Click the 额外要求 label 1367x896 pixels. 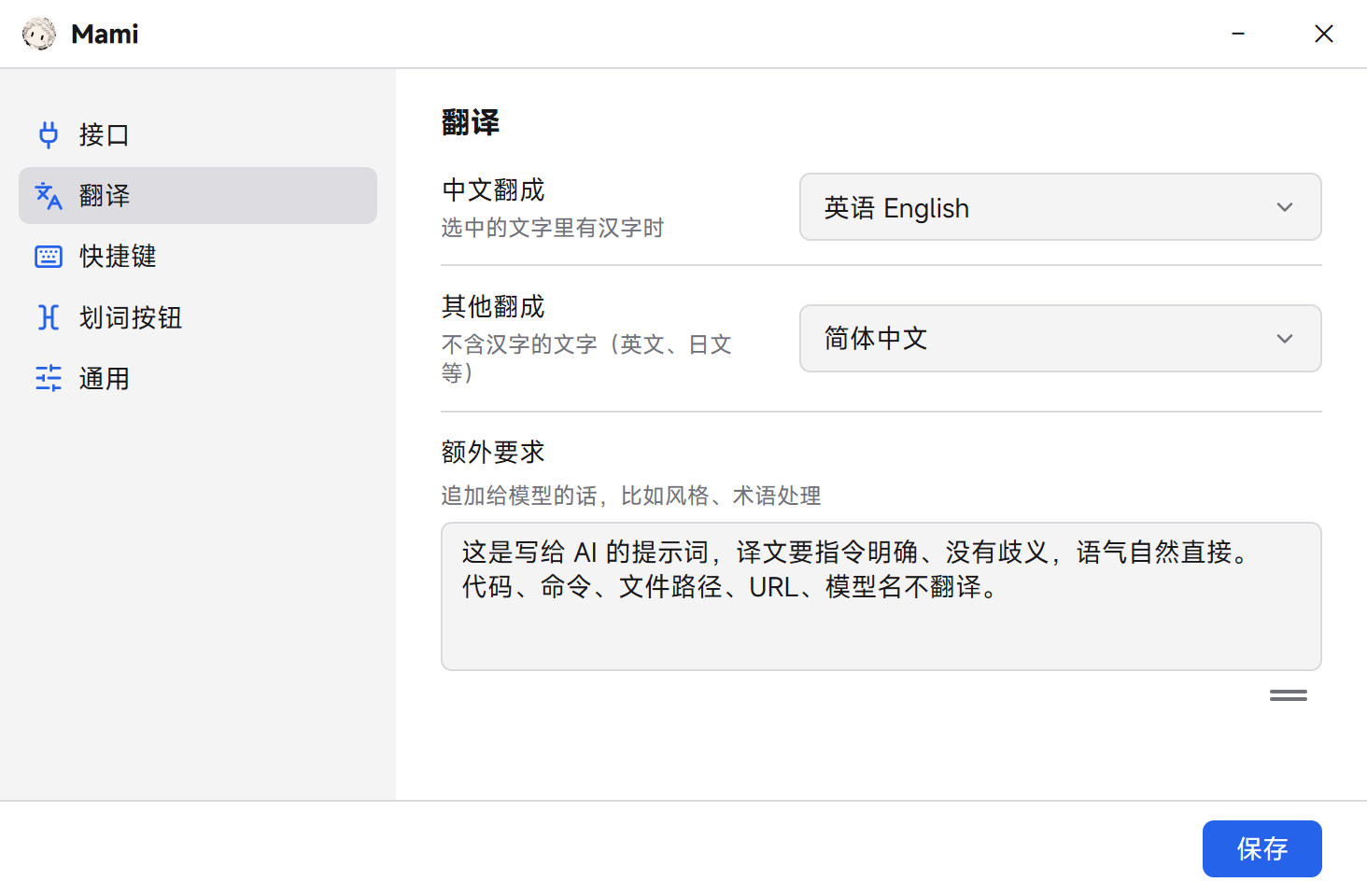click(x=493, y=453)
